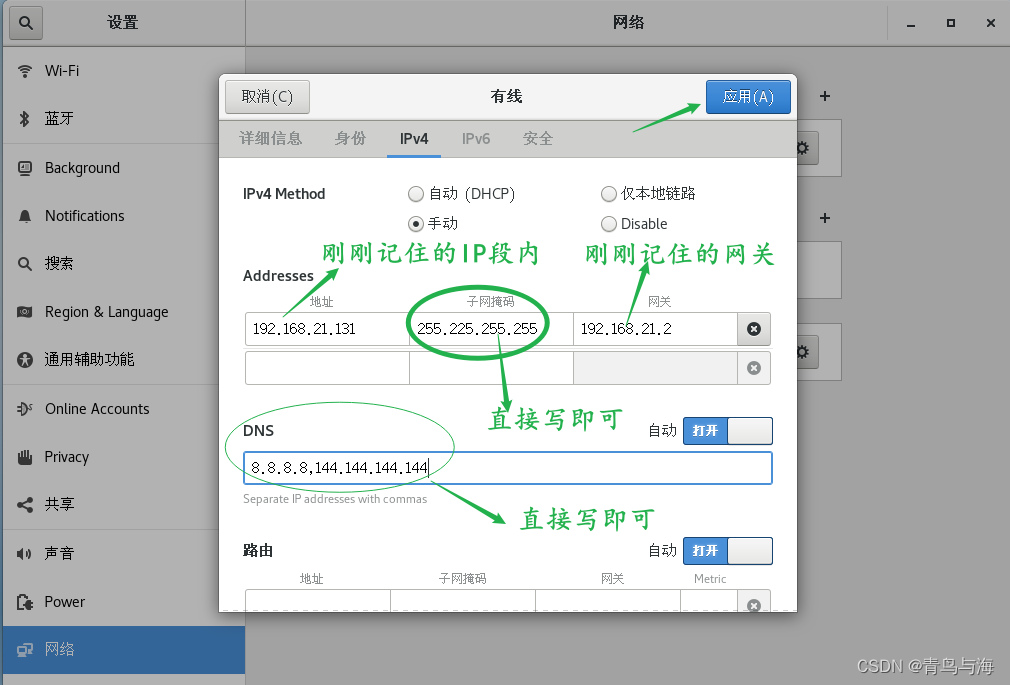This screenshot has height=685, width=1010.
Task: Select 自动 (DHCP) IPv4 method
Action: tap(461, 194)
